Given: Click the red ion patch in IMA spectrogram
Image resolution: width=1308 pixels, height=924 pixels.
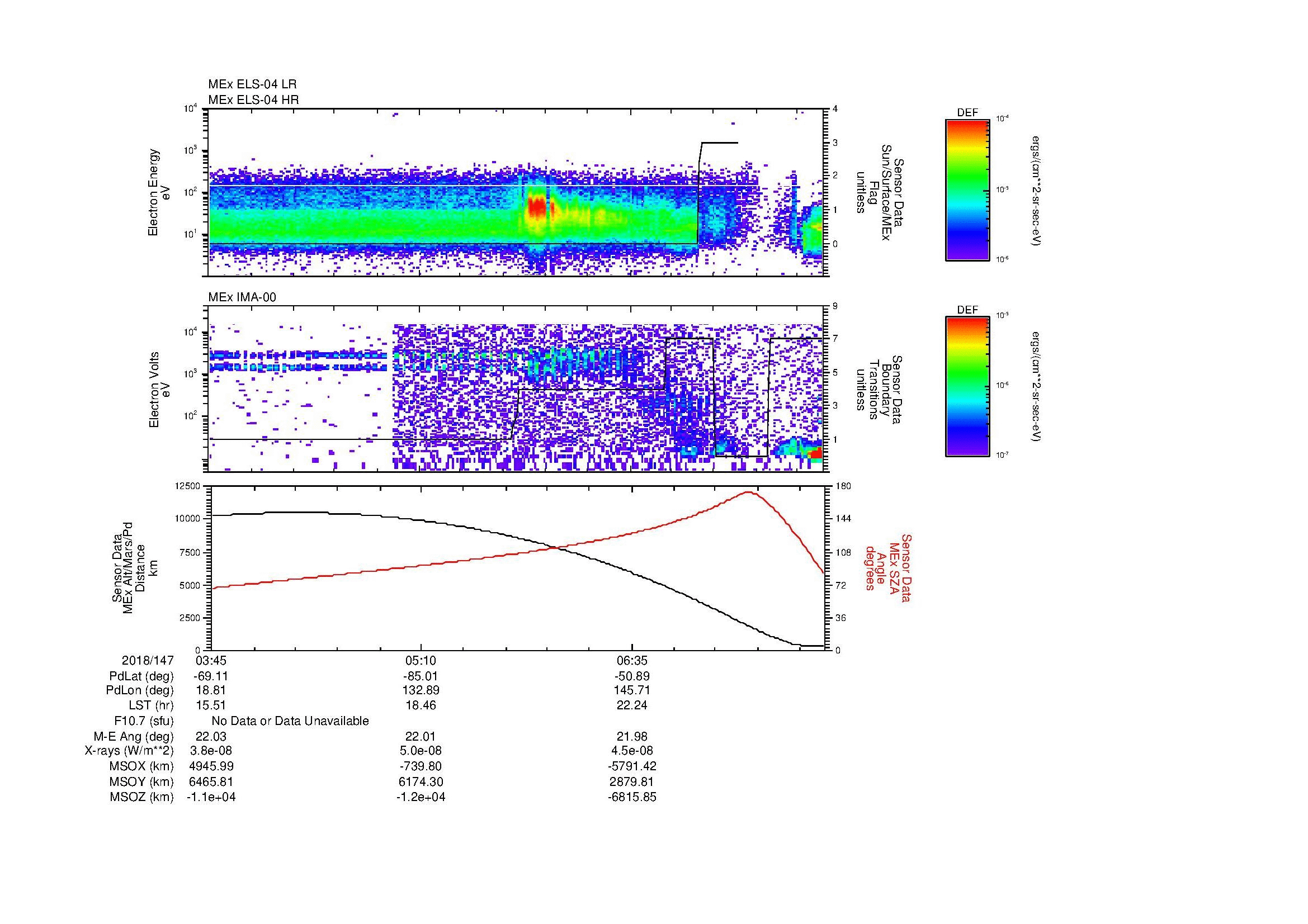Looking at the screenshot, I should click(815, 453).
